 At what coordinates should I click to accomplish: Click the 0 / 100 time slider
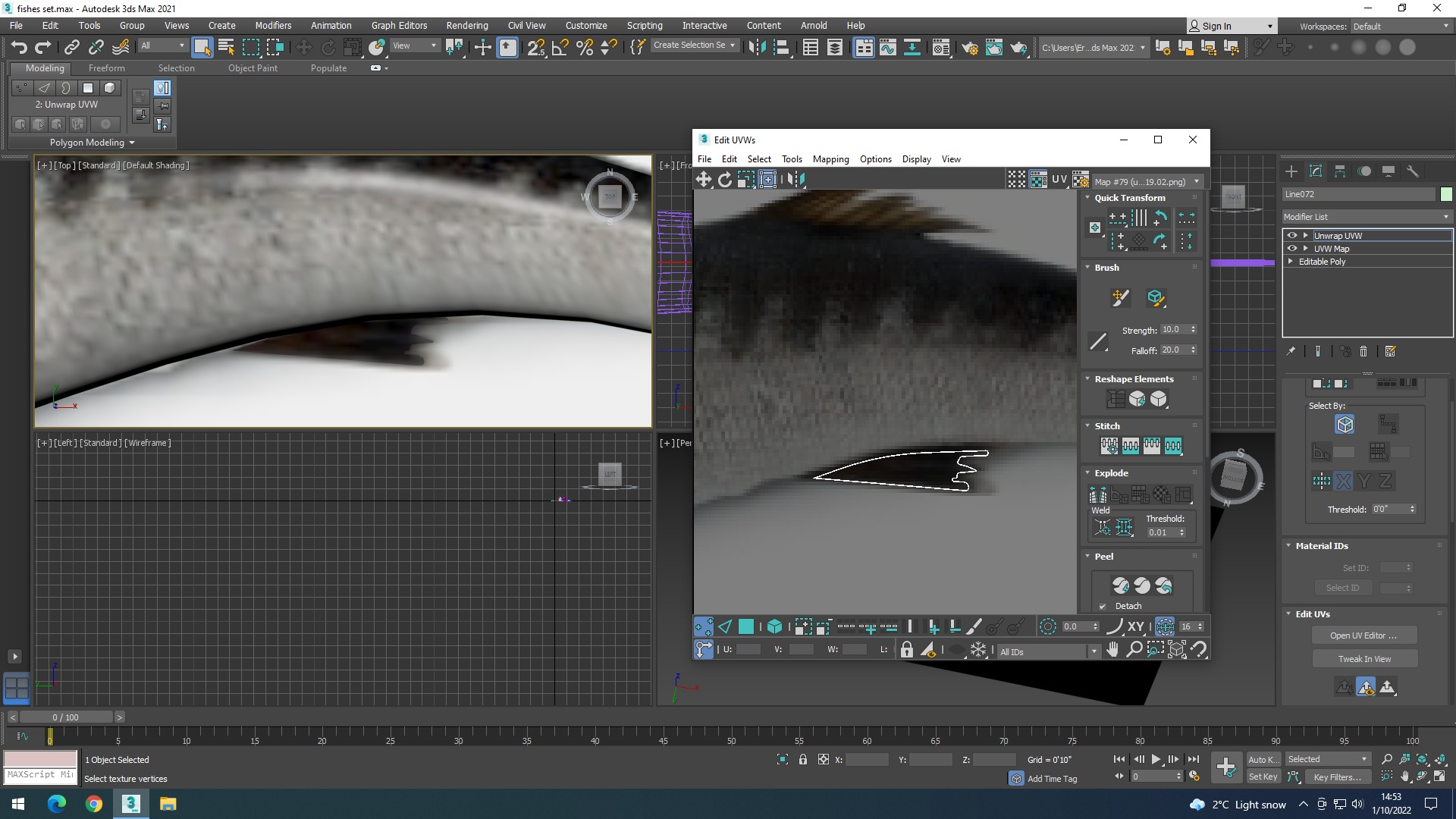tap(66, 717)
